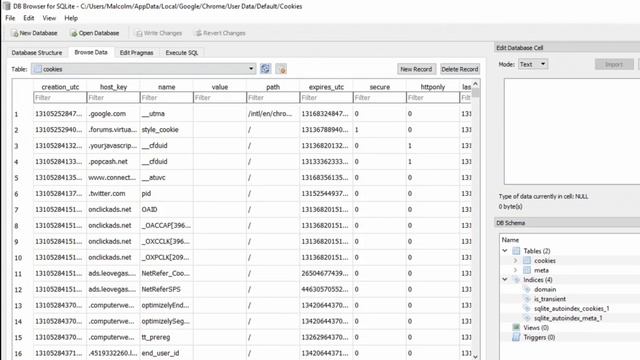Click the domain index icon

tap(527, 289)
